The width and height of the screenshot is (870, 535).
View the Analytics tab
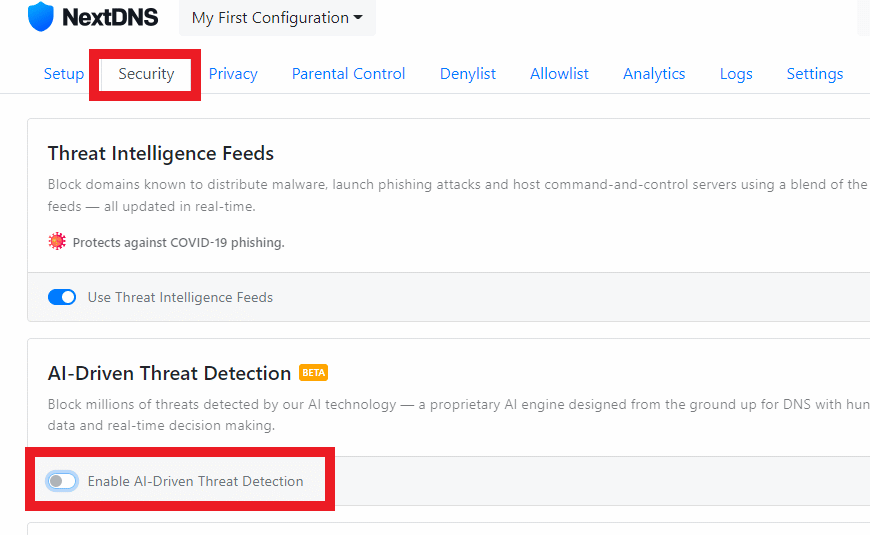[654, 74]
